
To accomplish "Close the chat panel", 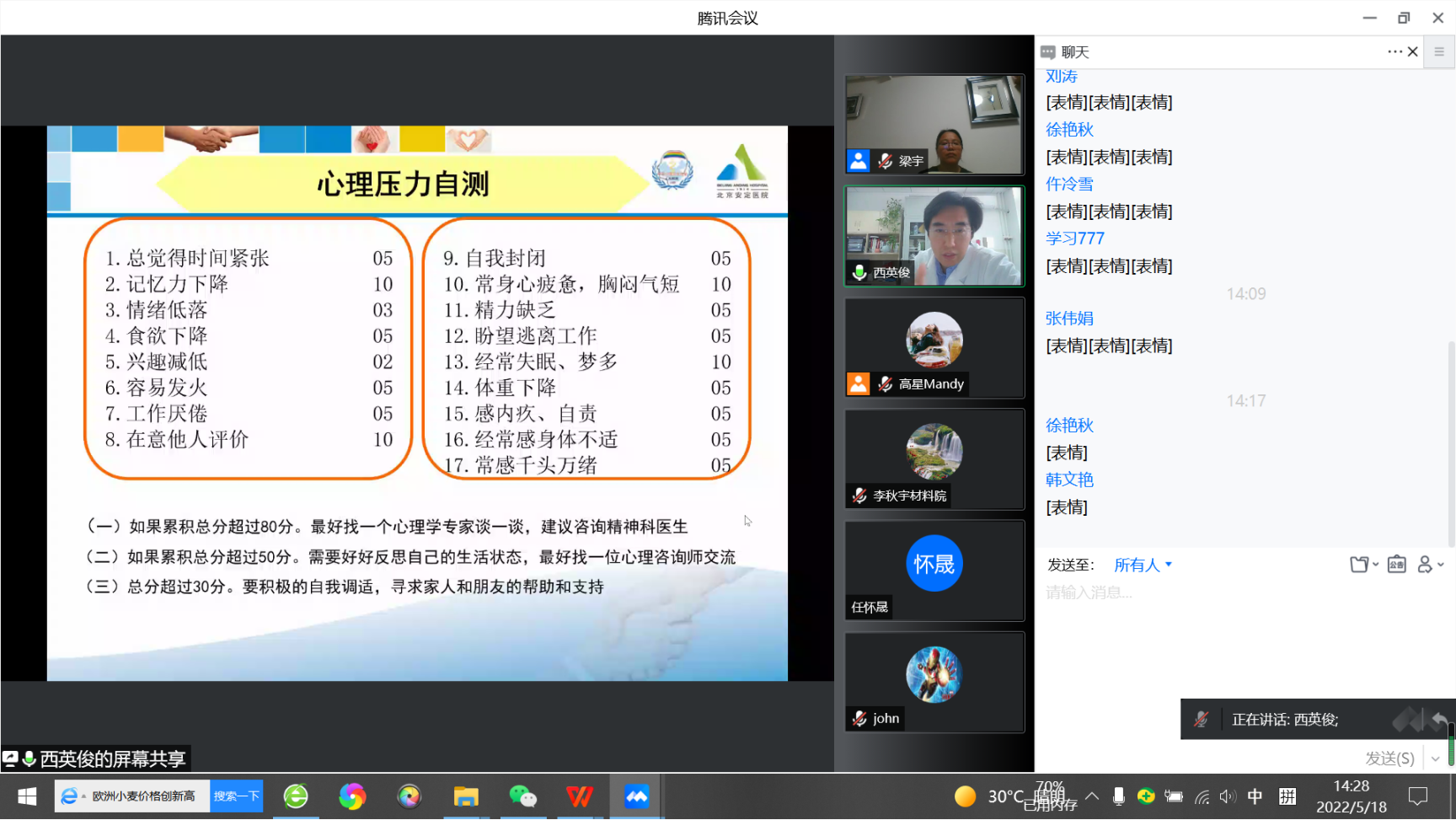I will point(1413,51).
